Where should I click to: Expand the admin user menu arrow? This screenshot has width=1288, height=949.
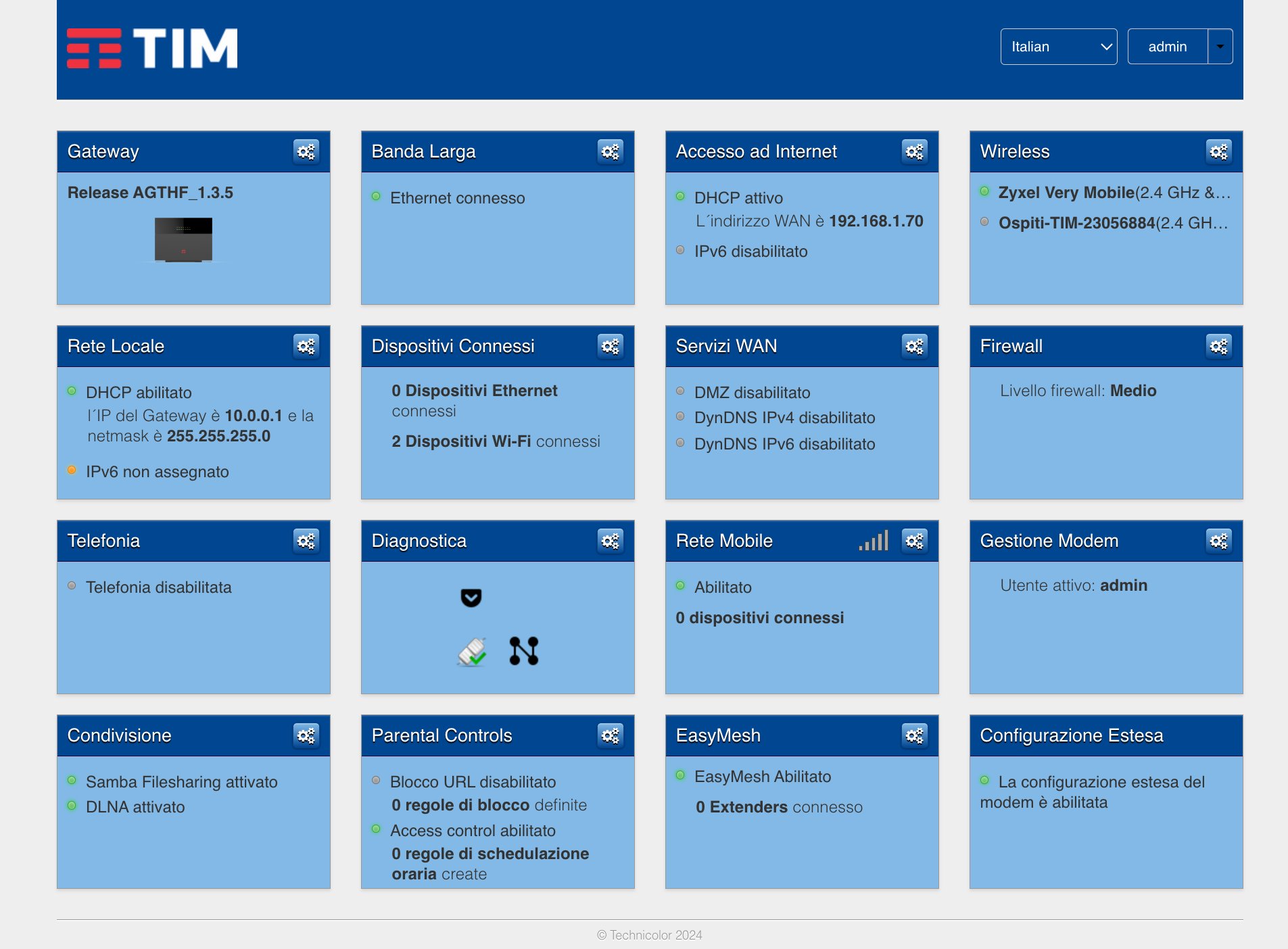(x=1220, y=47)
